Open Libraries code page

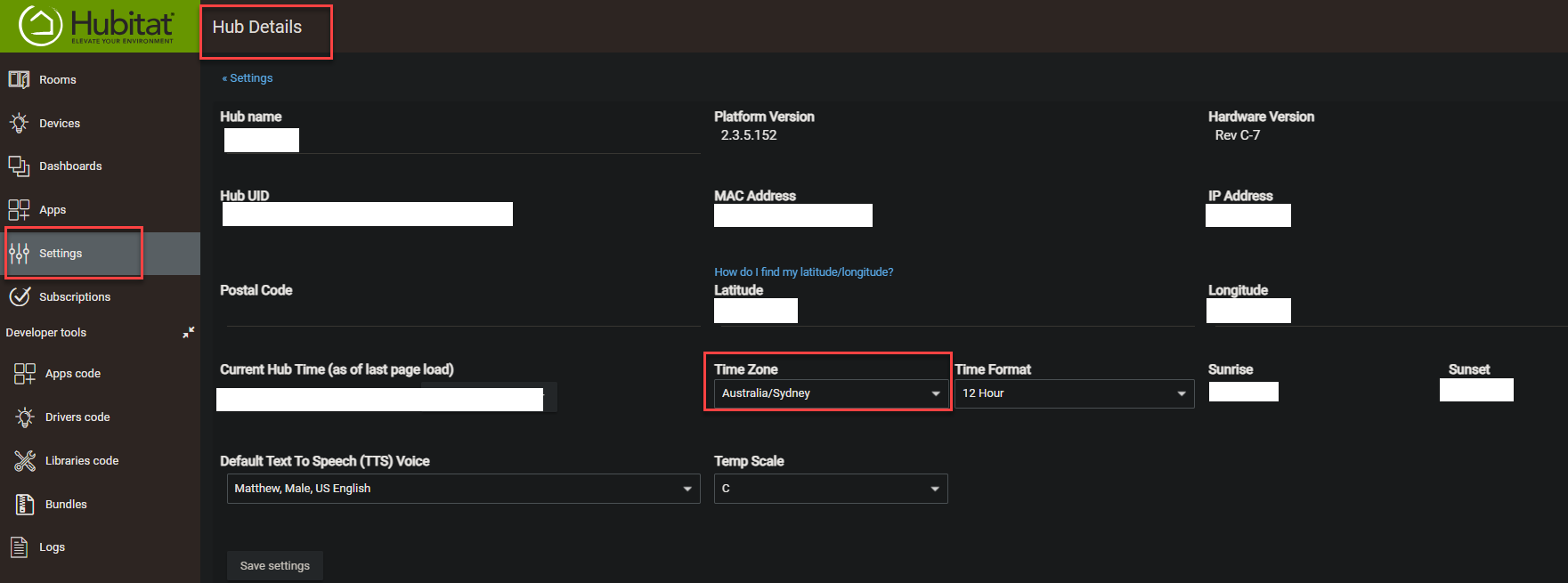click(82, 460)
